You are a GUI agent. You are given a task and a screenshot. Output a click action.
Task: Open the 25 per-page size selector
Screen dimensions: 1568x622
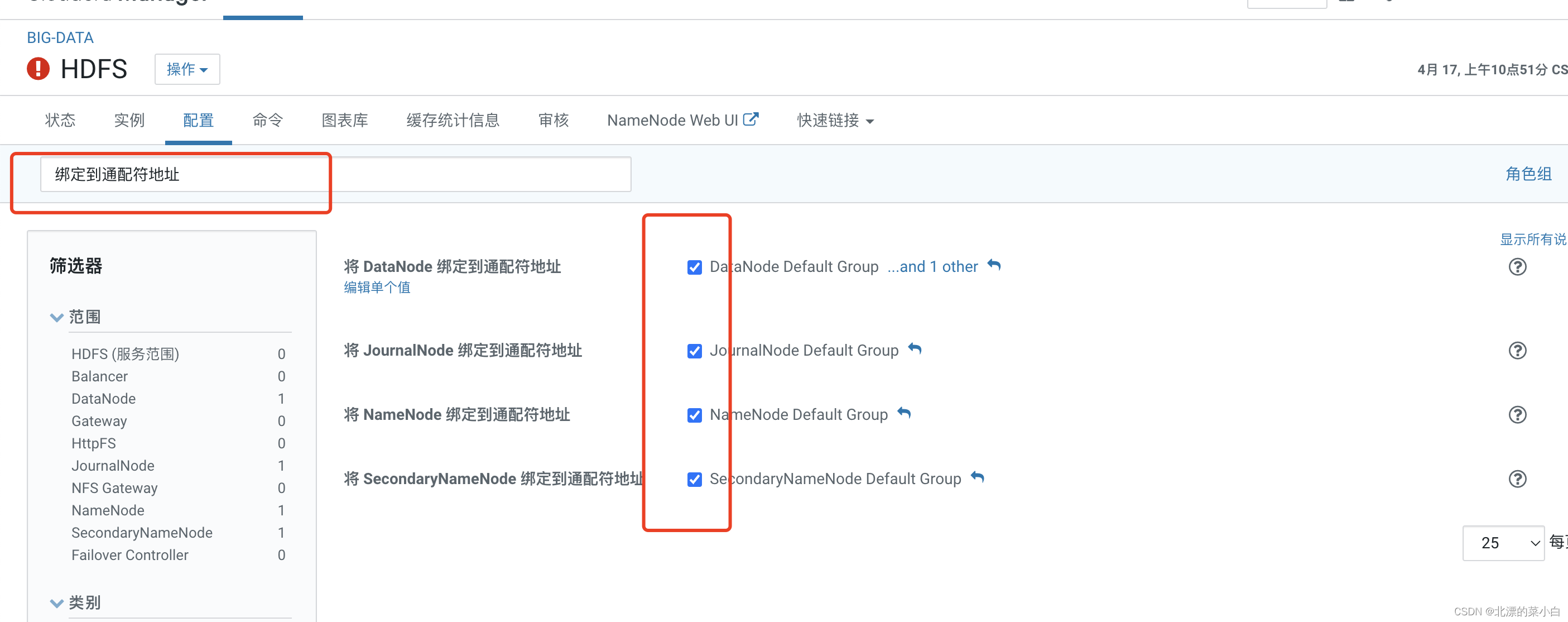coord(1502,542)
